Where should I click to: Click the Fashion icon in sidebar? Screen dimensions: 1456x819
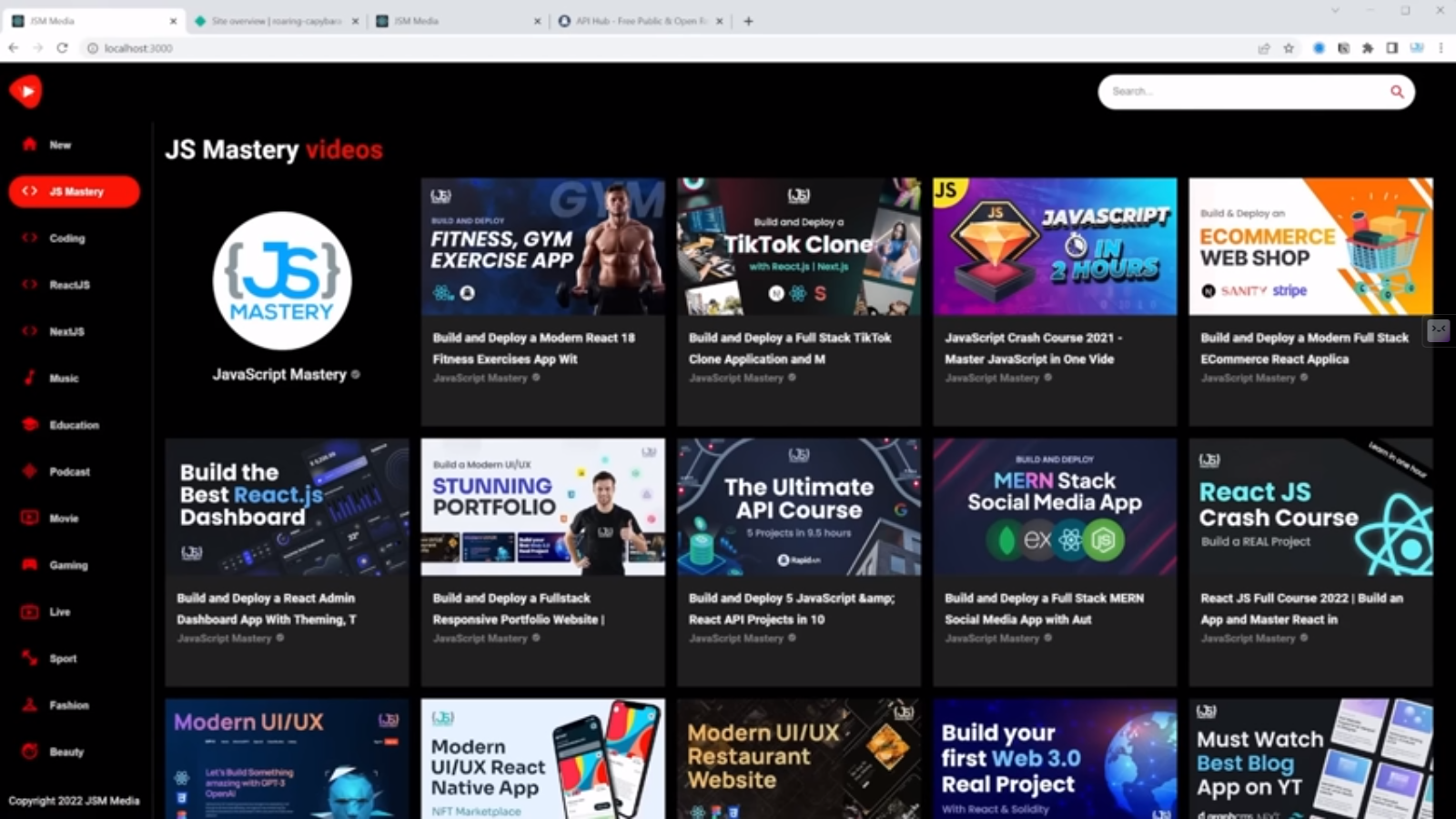30,704
